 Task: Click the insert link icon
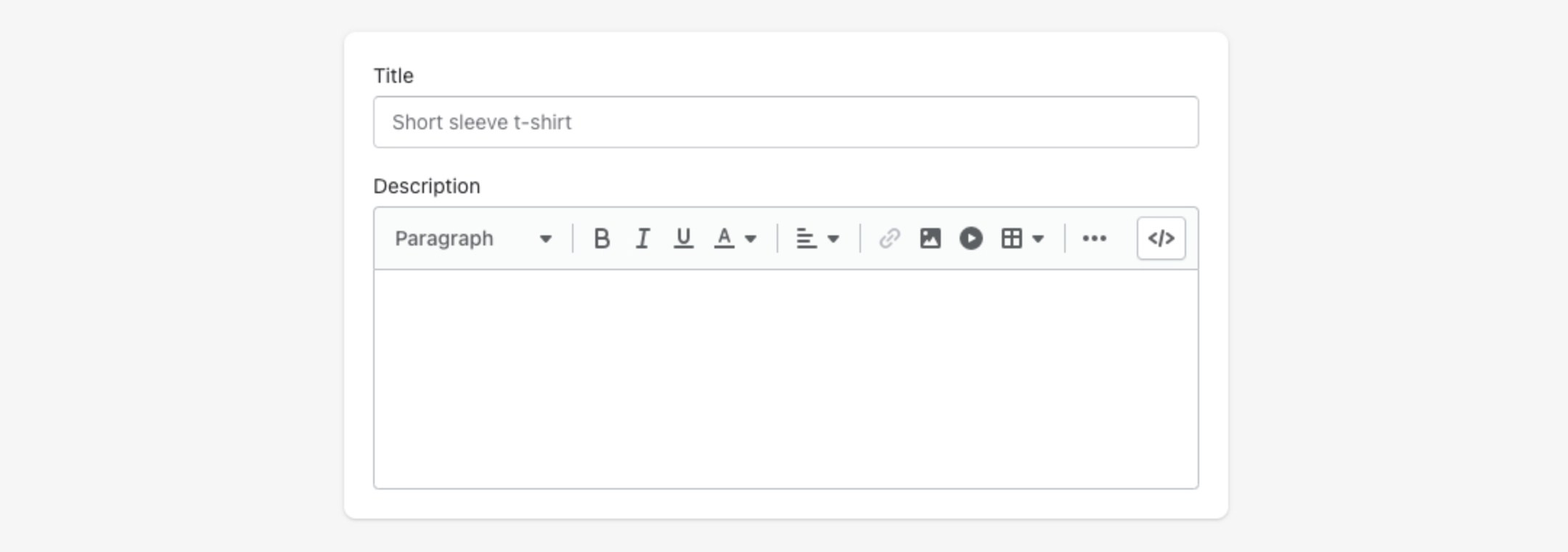point(889,238)
